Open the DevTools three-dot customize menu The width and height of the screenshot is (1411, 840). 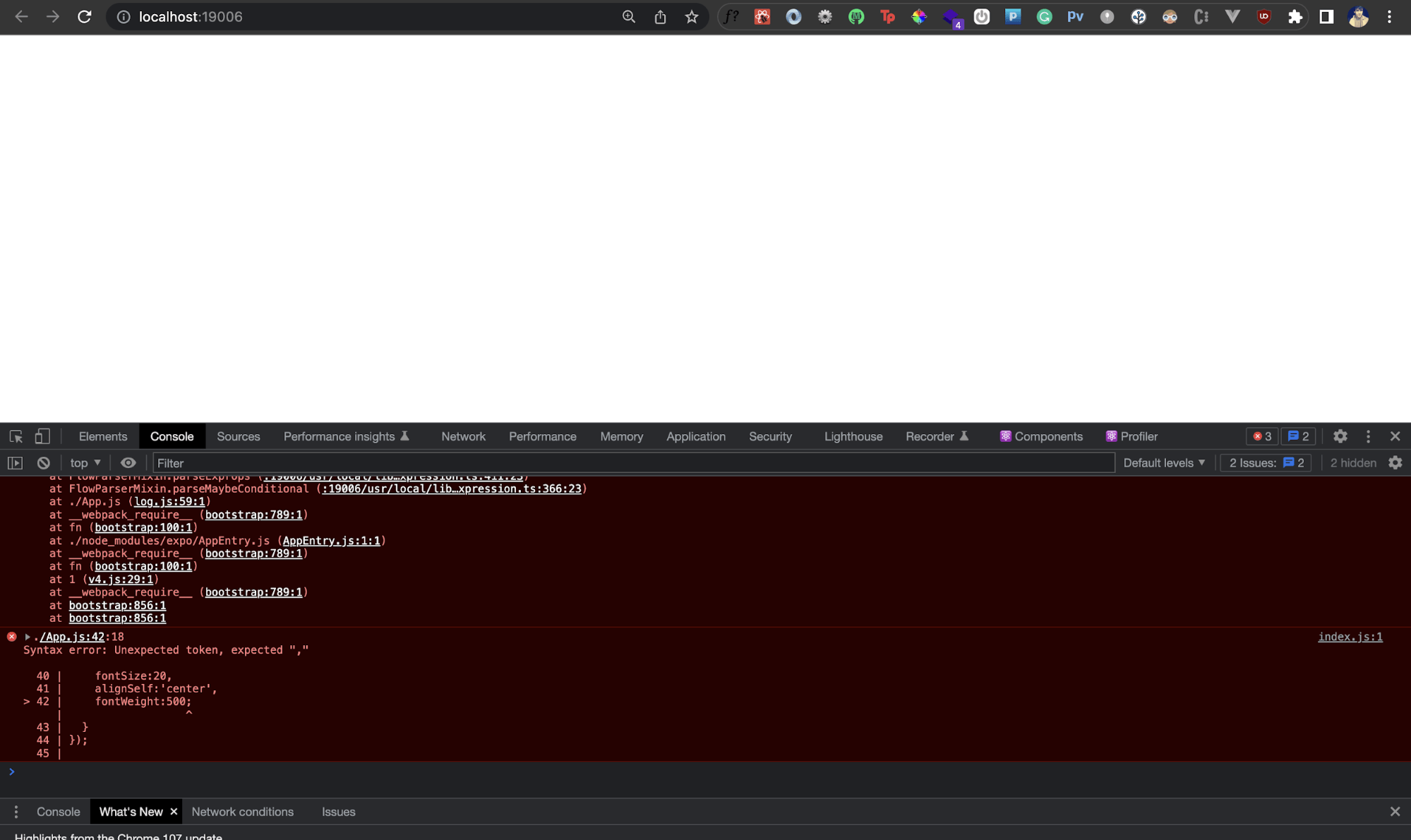click(x=1368, y=436)
